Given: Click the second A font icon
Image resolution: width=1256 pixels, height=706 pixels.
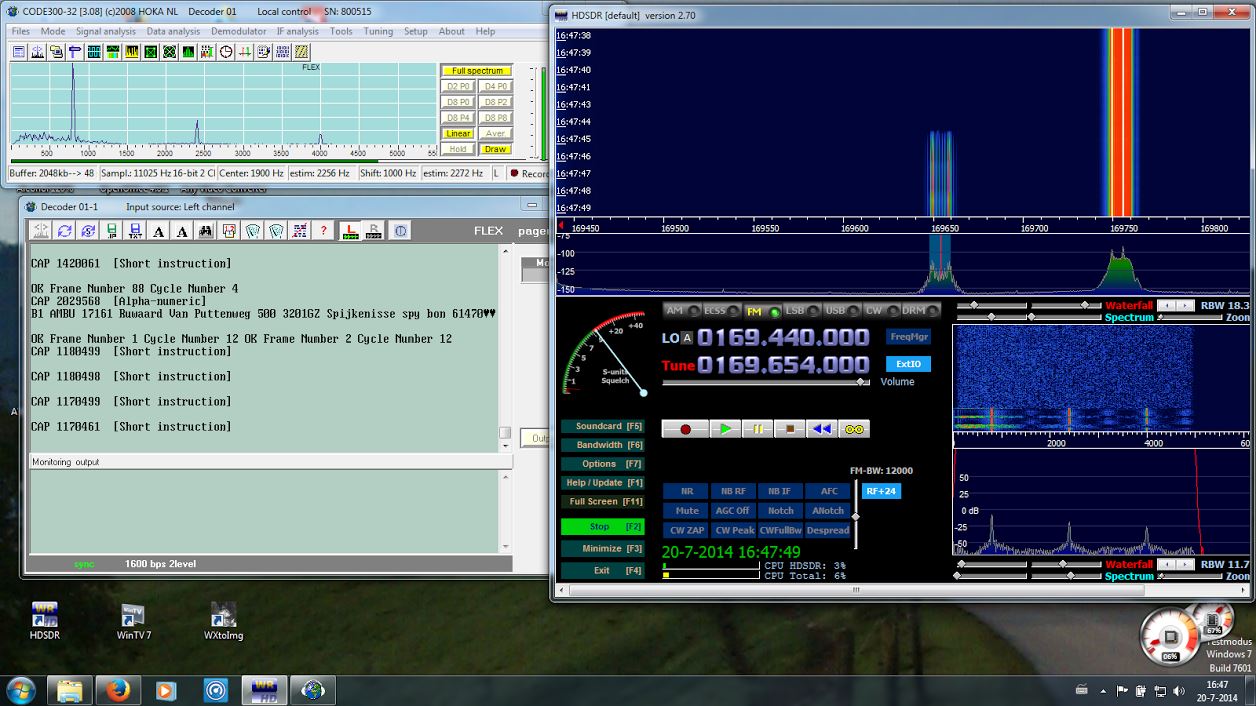Looking at the screenshot, I should (x=182, y=231).
